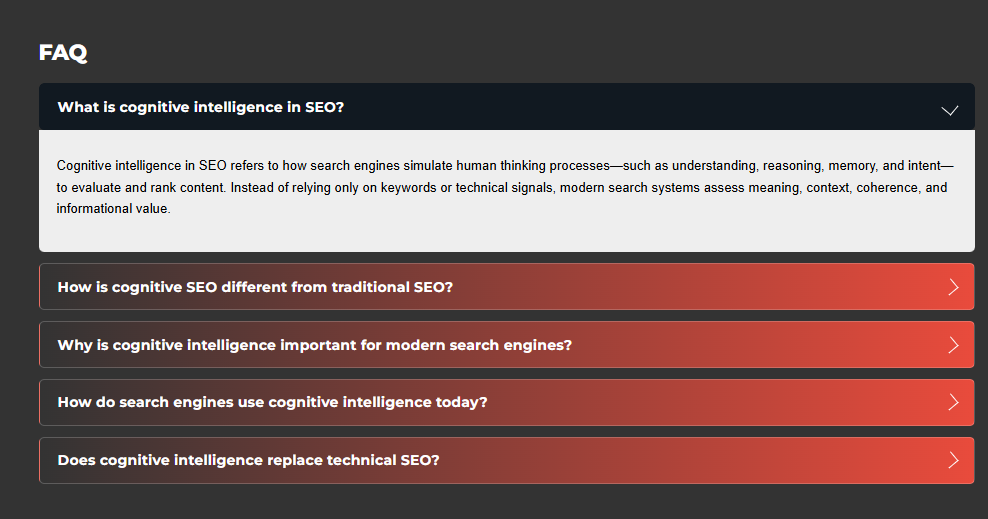Select "Does cognitive intelligence replace technical SEO?" question
The image size is (988, 519).
point(248,460)
